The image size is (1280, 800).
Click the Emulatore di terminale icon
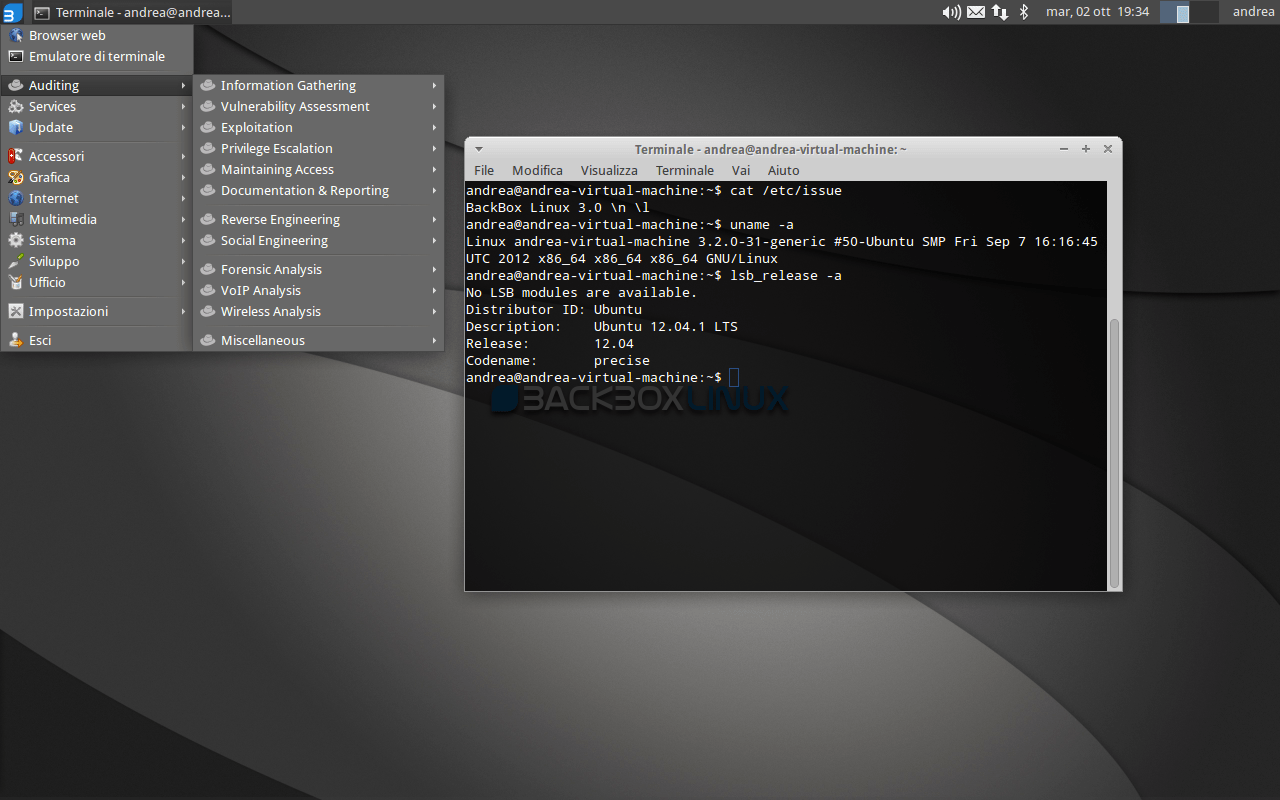tap(16, 56)
